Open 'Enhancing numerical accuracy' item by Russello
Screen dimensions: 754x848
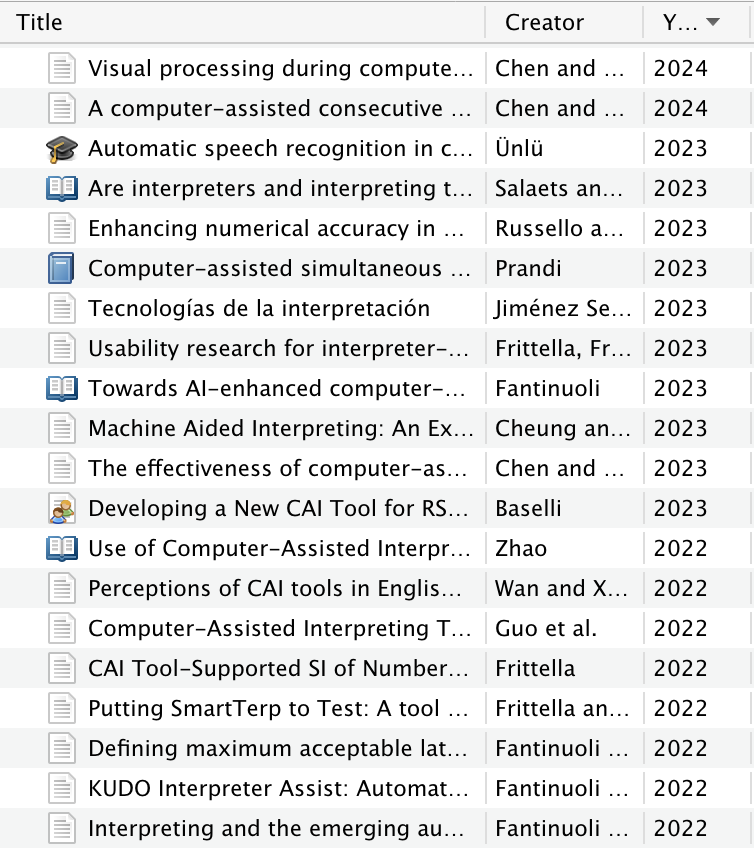pyautogui.click(x=377, y=229)
